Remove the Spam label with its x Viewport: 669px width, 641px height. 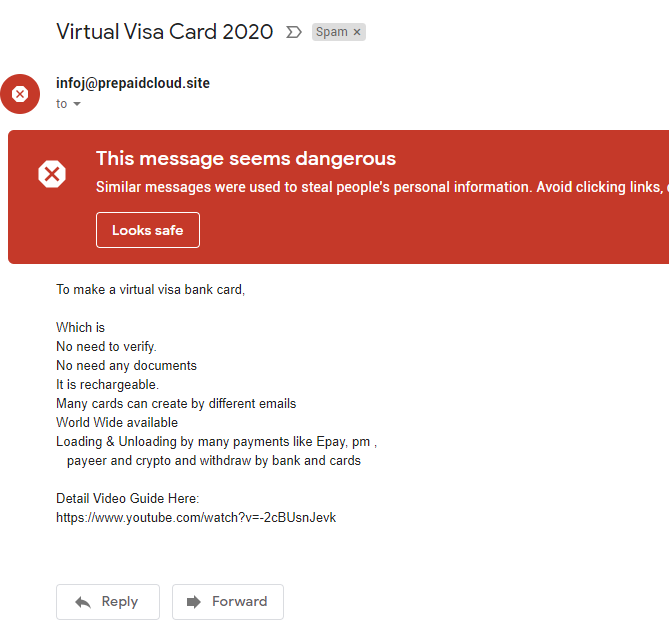[x=357, y=32]
